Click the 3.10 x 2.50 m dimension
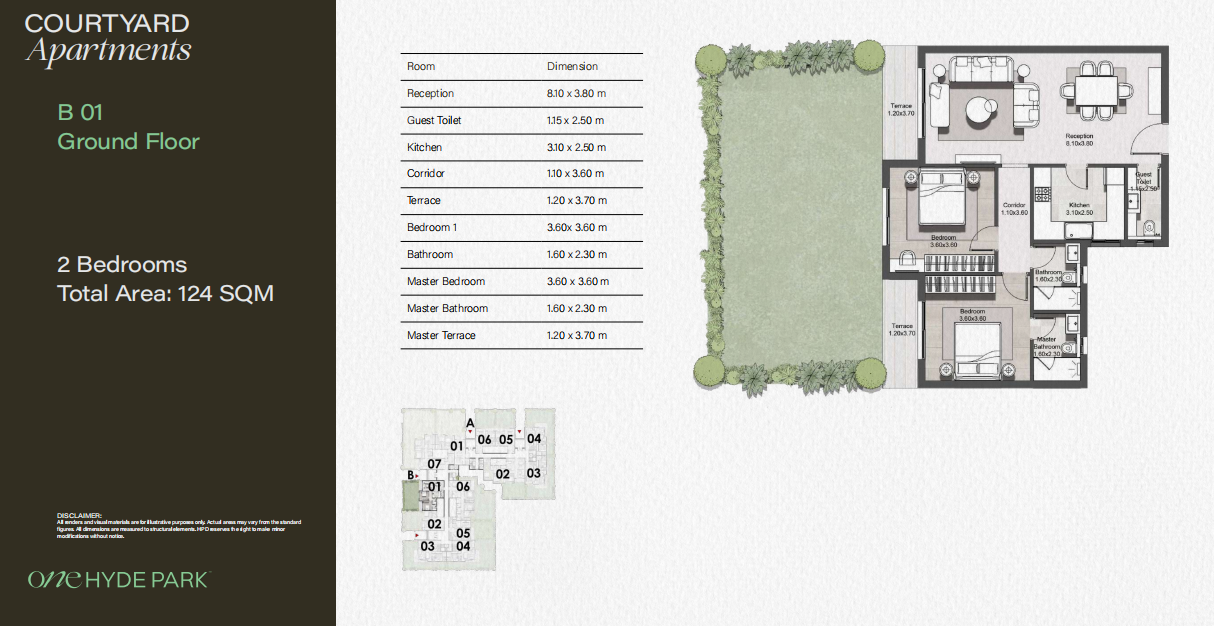Screen dimensions: 1214x626 tap(576, 147)
